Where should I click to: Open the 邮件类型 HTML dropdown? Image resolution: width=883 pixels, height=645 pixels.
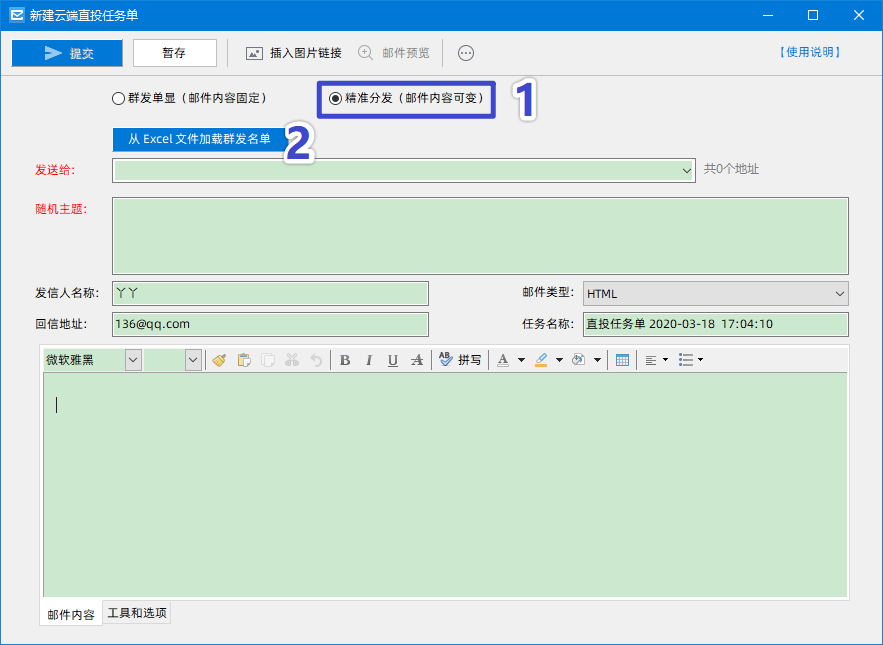tap(716, 293)
